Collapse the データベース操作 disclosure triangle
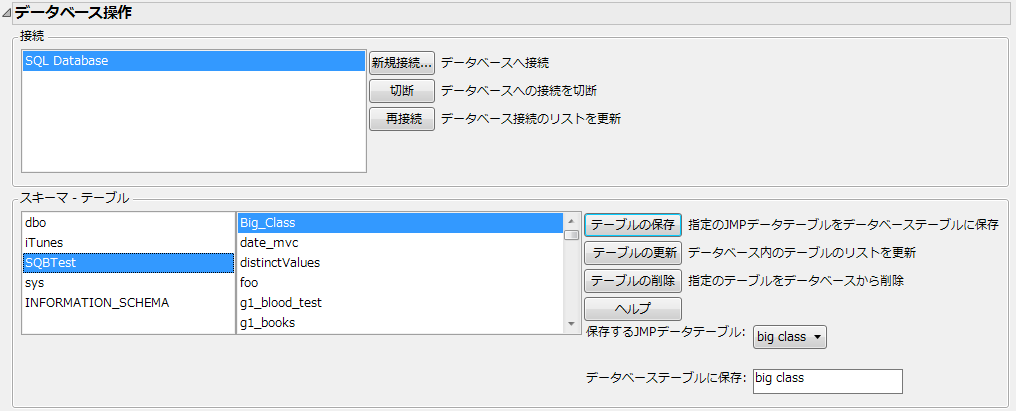The image size is (1016, 411). [x=7, y=14]
